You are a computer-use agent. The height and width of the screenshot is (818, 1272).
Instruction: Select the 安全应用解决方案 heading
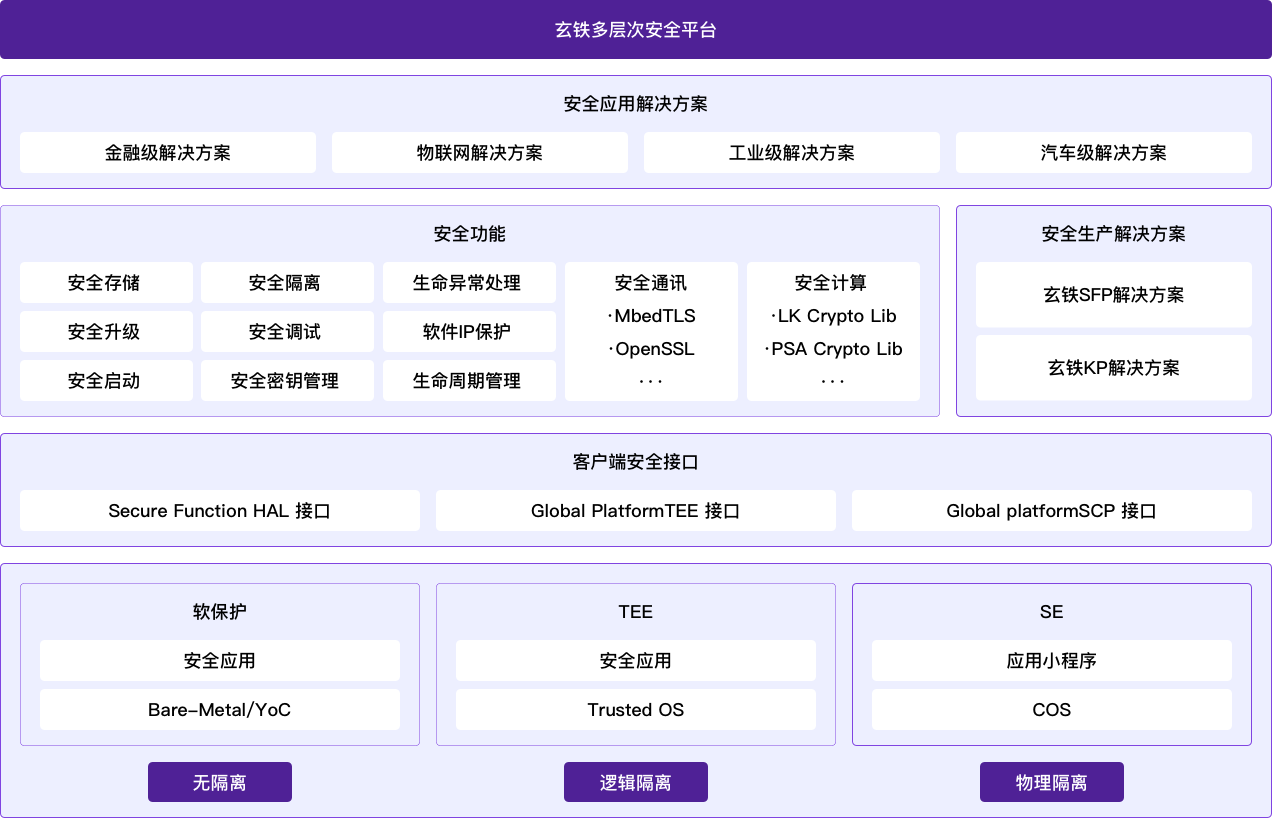pyautogui.click(x=636, y=104)
